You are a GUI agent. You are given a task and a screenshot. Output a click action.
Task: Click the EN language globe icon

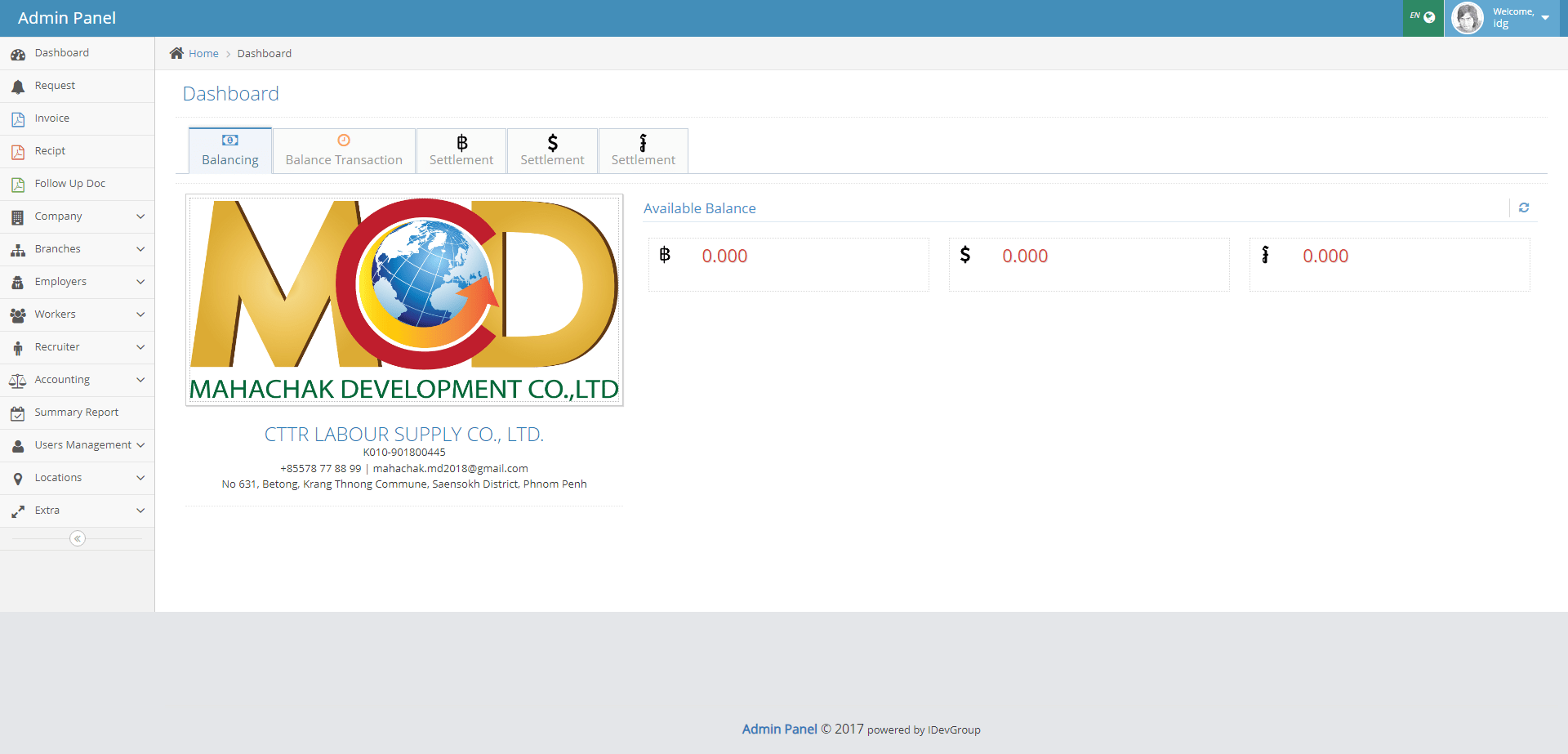pyautogui.click(x=1429, y=17)
